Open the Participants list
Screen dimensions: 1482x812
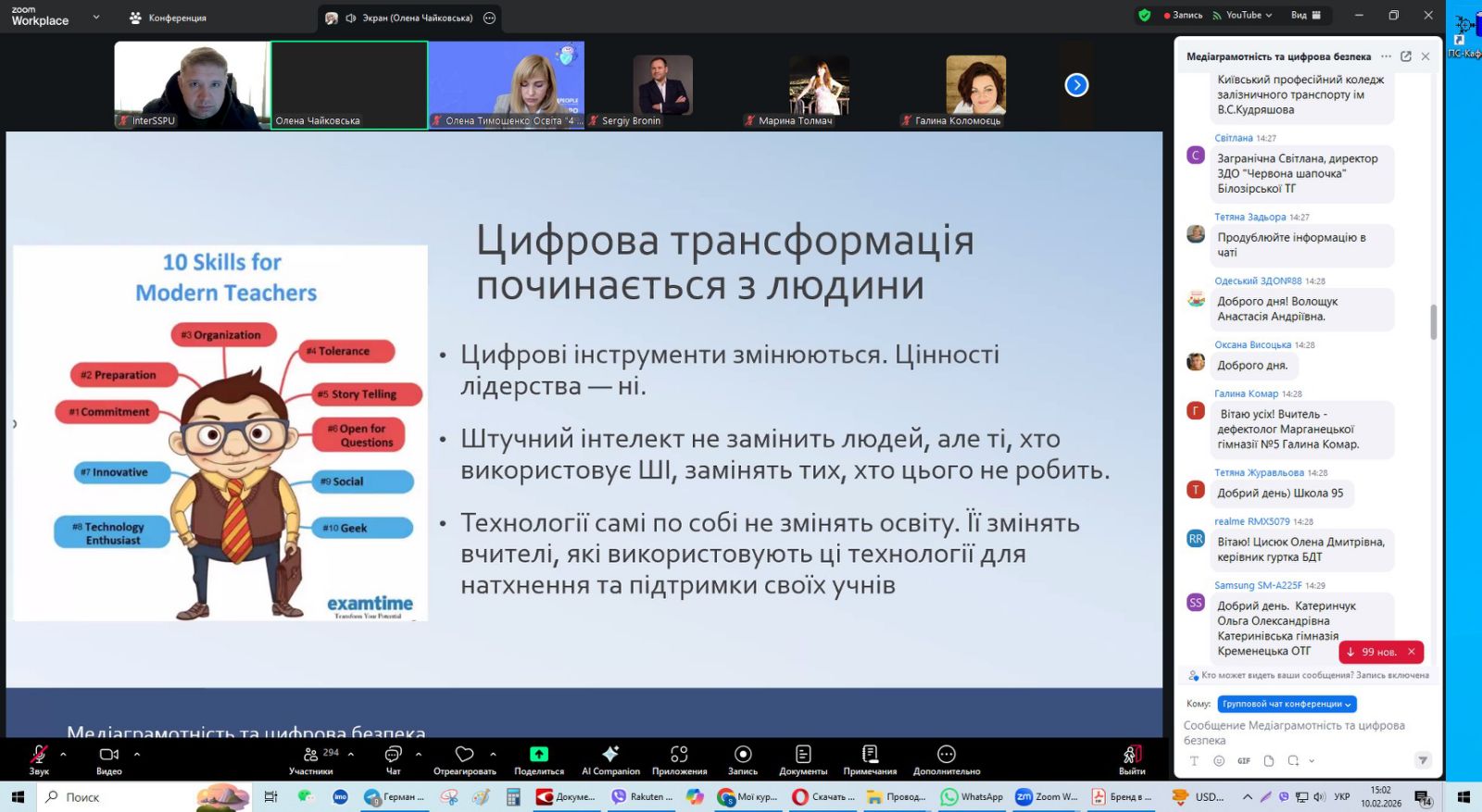pos(311,755)
